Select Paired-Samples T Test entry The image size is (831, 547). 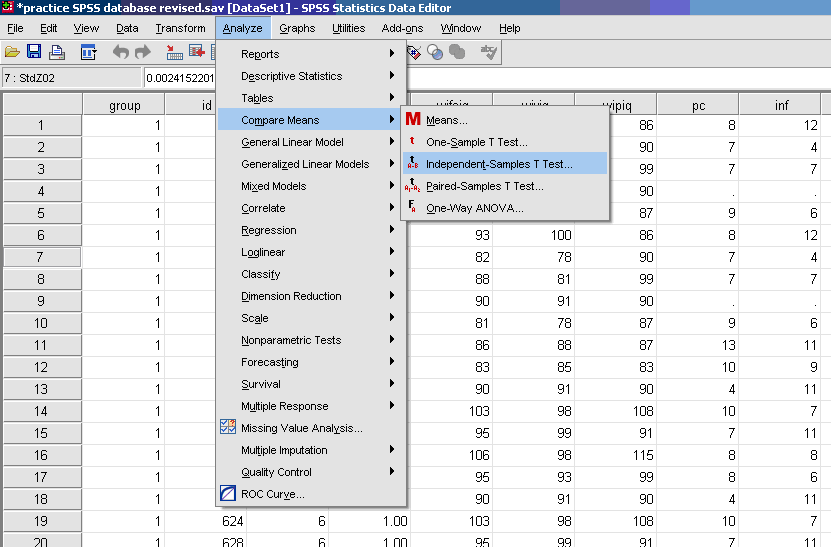point(484,186)
